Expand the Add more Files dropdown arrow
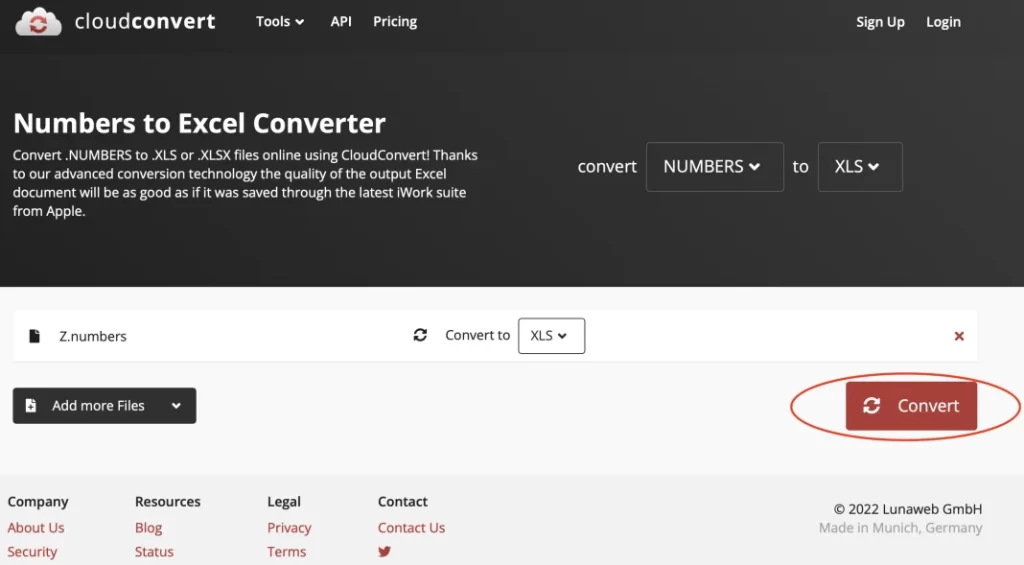1024x565 pixels. click(x=176, y=406)
